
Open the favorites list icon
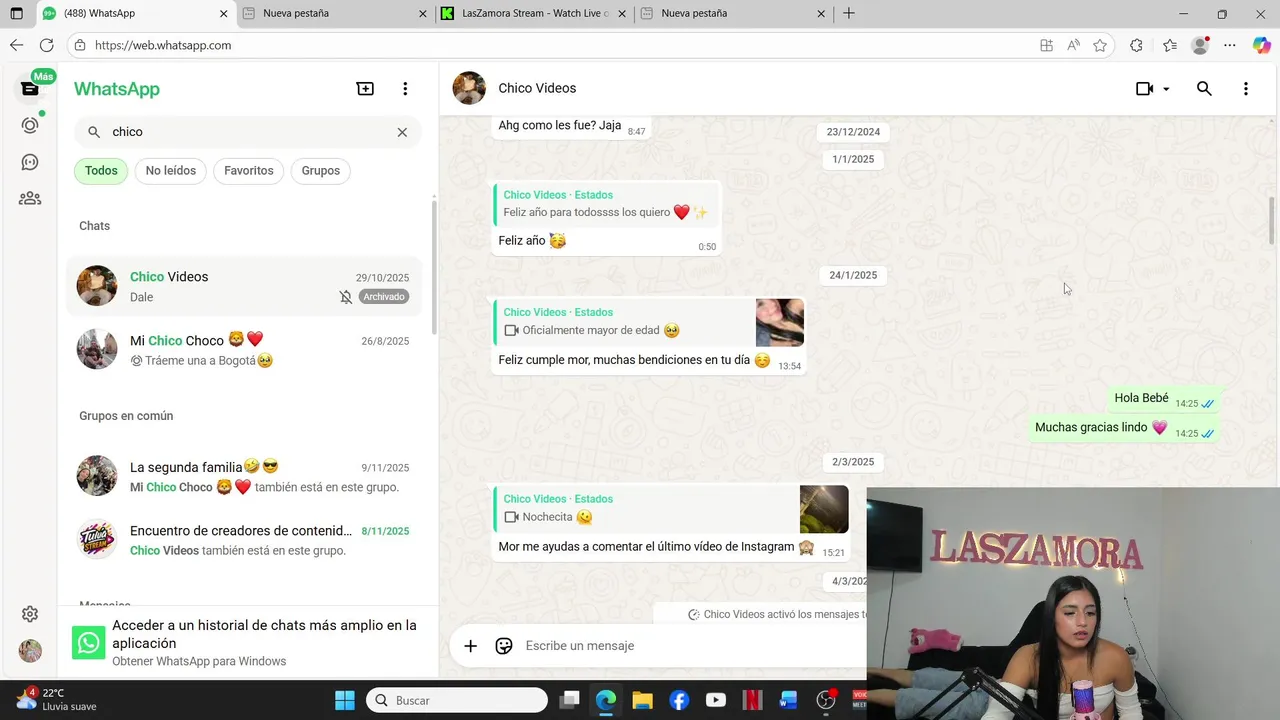click(x=1169, y=45)
